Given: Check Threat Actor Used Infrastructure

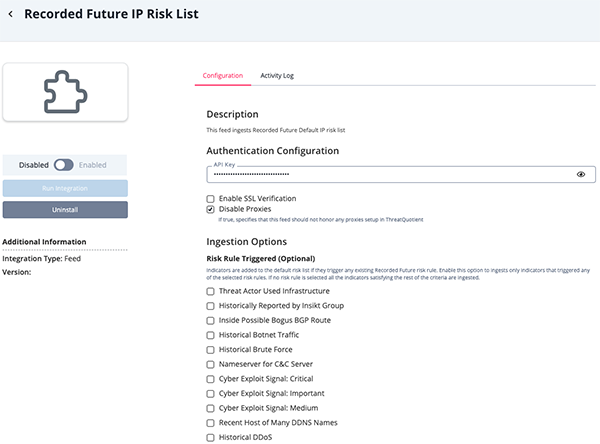Looking at the screenshot, I should (x=211, y=291).
